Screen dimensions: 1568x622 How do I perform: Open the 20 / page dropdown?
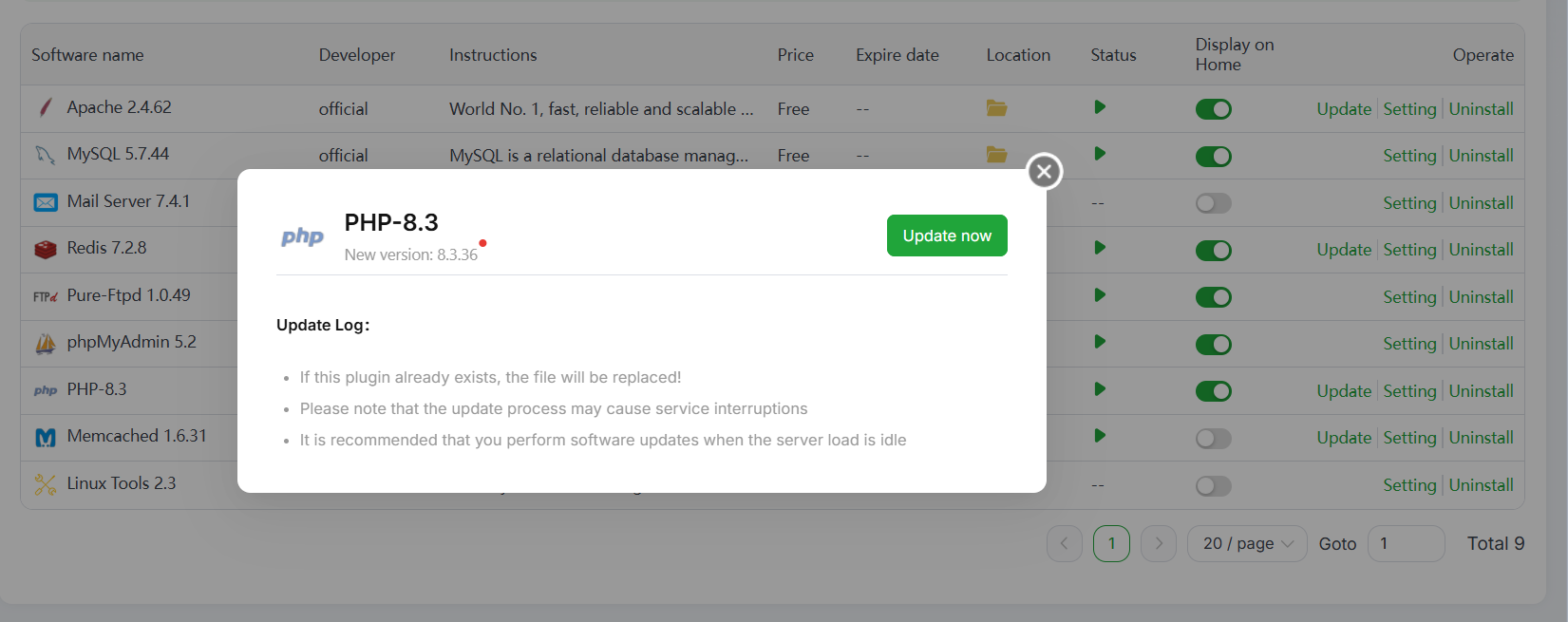tap(1247, 543)
